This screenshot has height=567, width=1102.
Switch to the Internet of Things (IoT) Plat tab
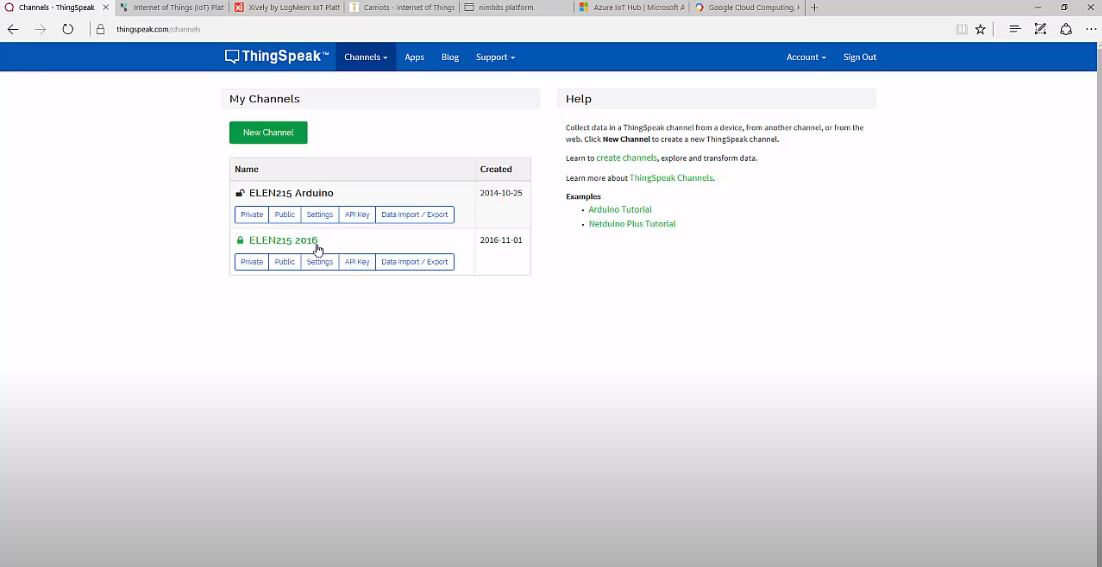point(171,8)
